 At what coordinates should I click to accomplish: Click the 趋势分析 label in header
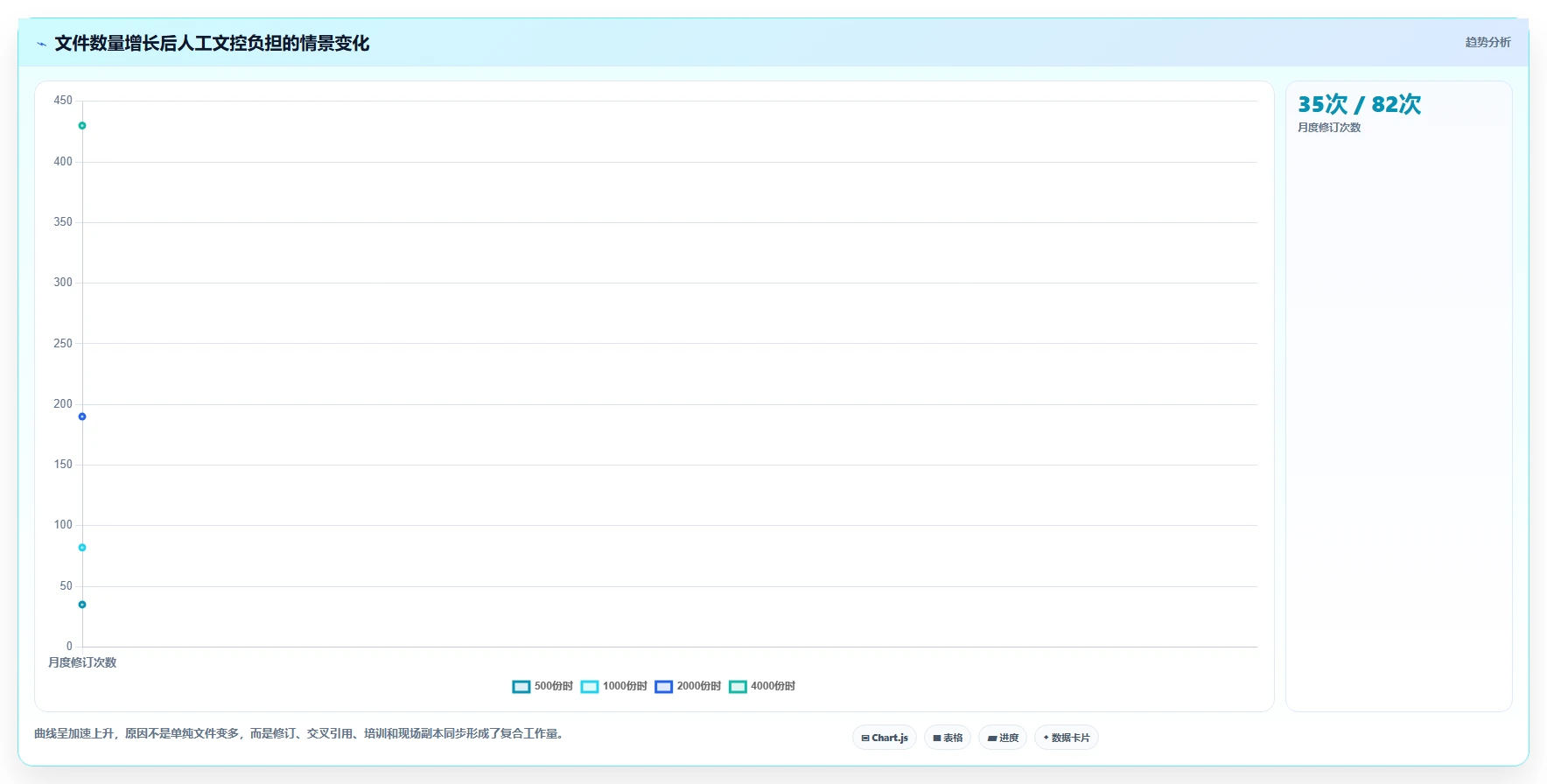tap(1488, 42)
